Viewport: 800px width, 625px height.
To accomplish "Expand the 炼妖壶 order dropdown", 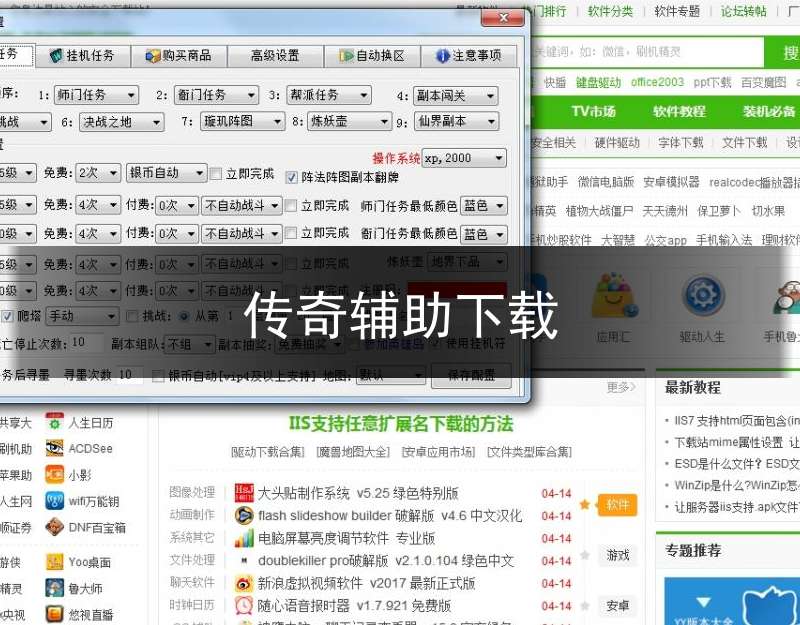I will (349, 121).
